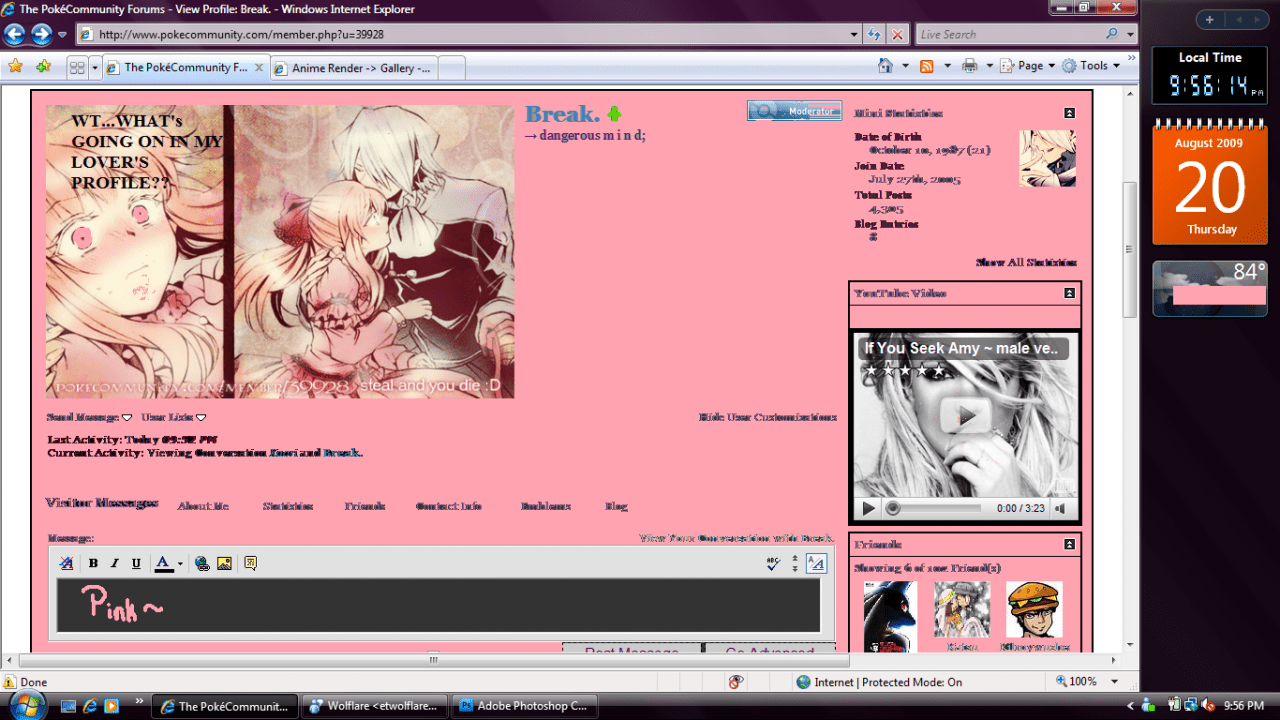The width and height of the screenshot is (1280, 720).
Task: Click in the address bar URL field
Action: click(470, 34)
